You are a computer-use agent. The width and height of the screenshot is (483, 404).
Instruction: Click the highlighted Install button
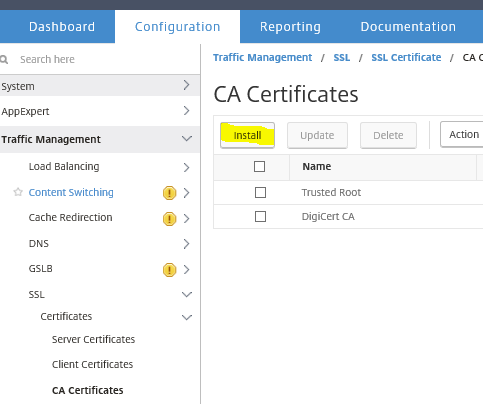point(247,135)
